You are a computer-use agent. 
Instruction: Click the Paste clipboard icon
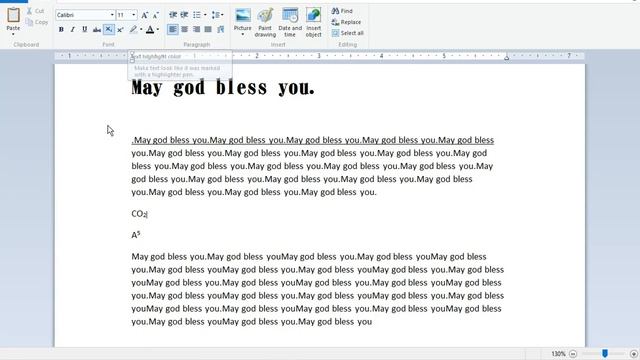tap(13, 15)
